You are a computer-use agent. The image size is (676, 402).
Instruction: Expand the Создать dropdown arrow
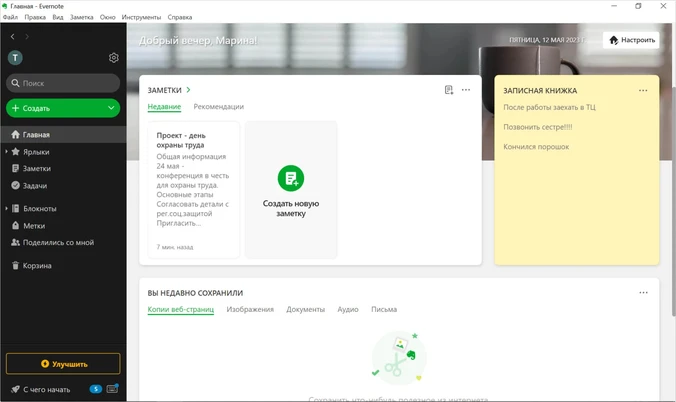click(111, 108)
